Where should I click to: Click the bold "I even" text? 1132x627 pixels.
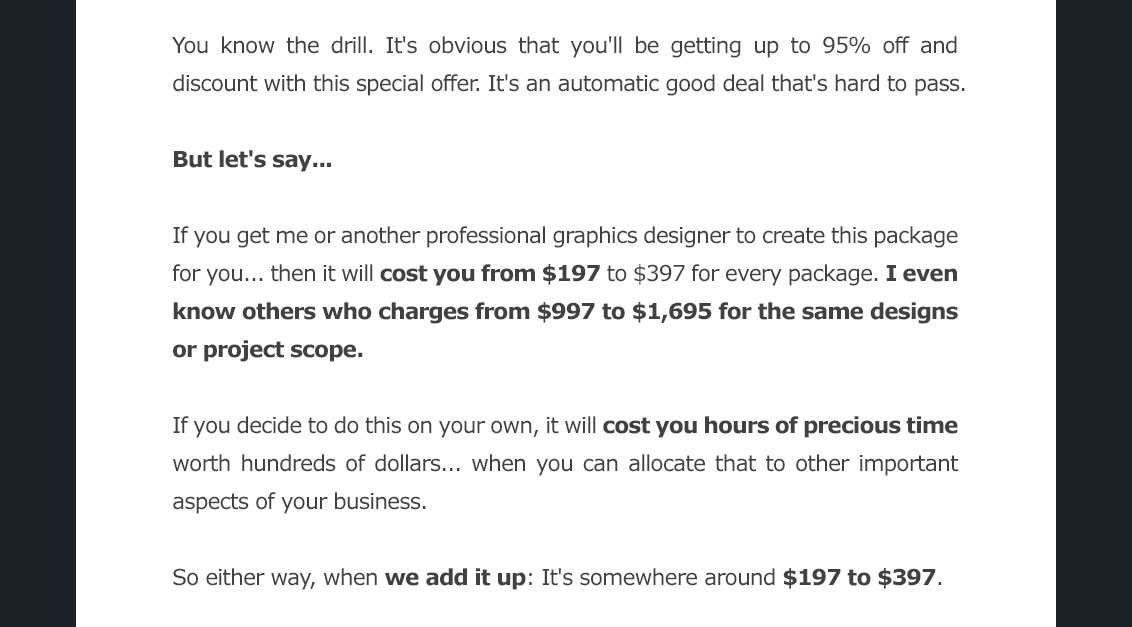[x=921, y=274]
